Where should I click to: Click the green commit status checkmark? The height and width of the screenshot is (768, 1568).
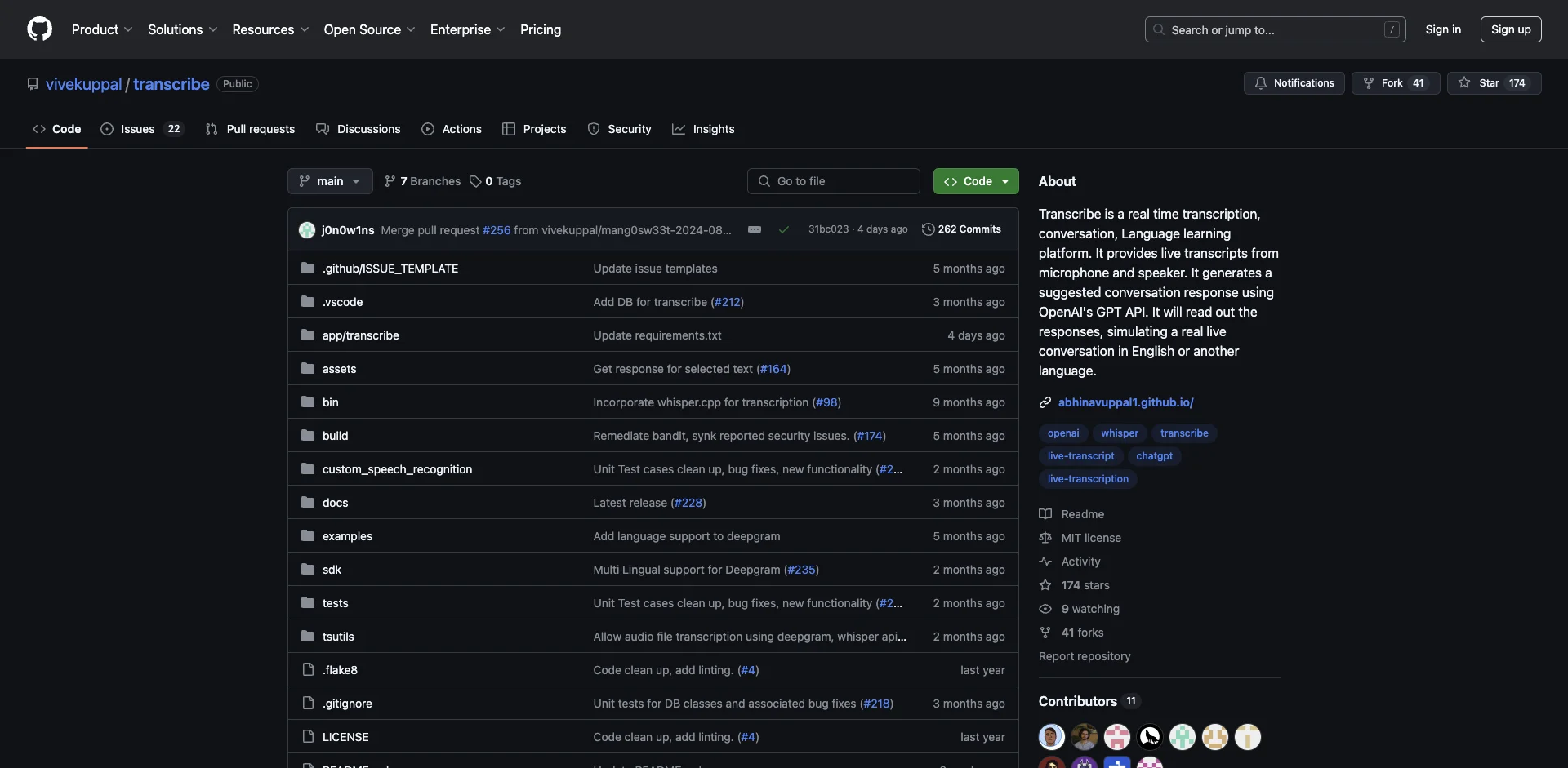click(x=784, y=229)
